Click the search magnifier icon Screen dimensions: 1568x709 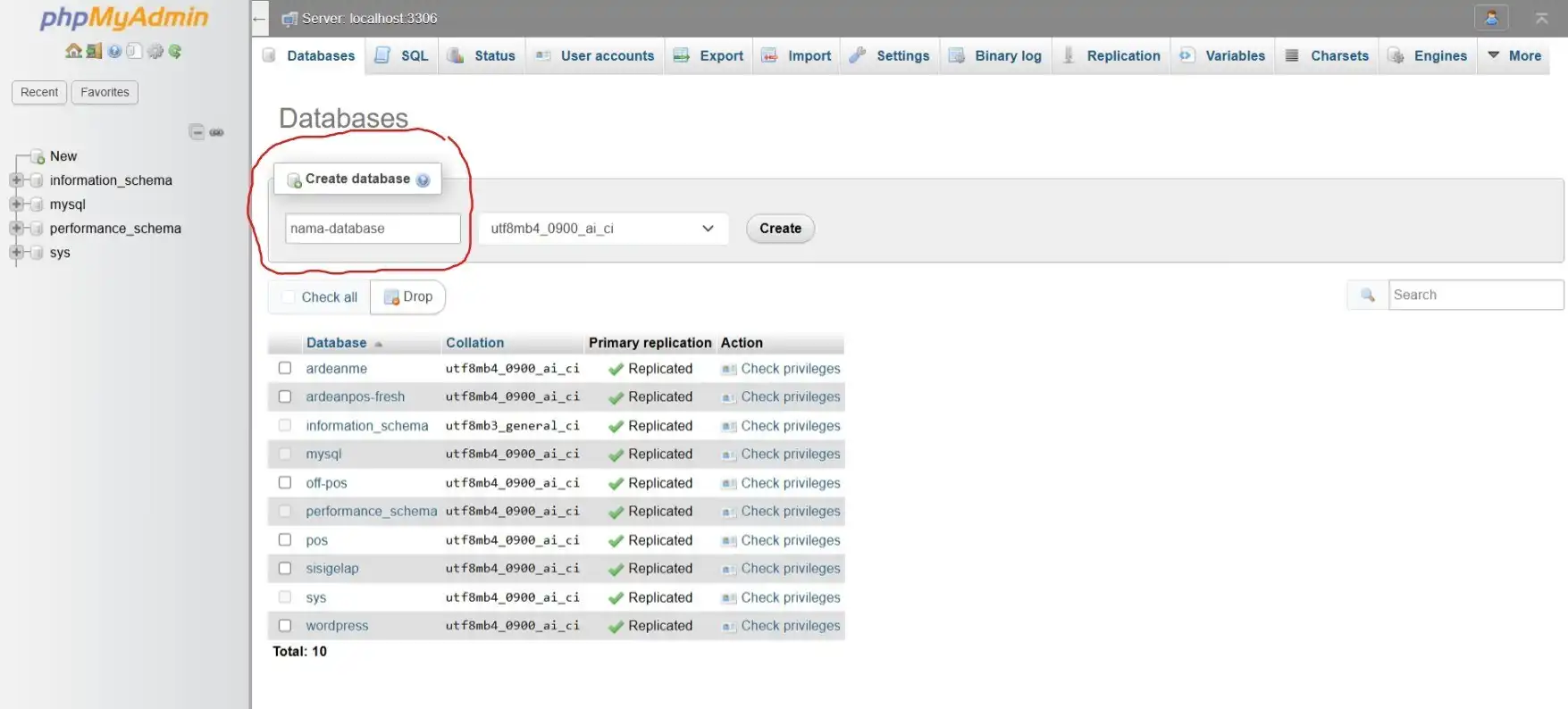point(1368,295)
